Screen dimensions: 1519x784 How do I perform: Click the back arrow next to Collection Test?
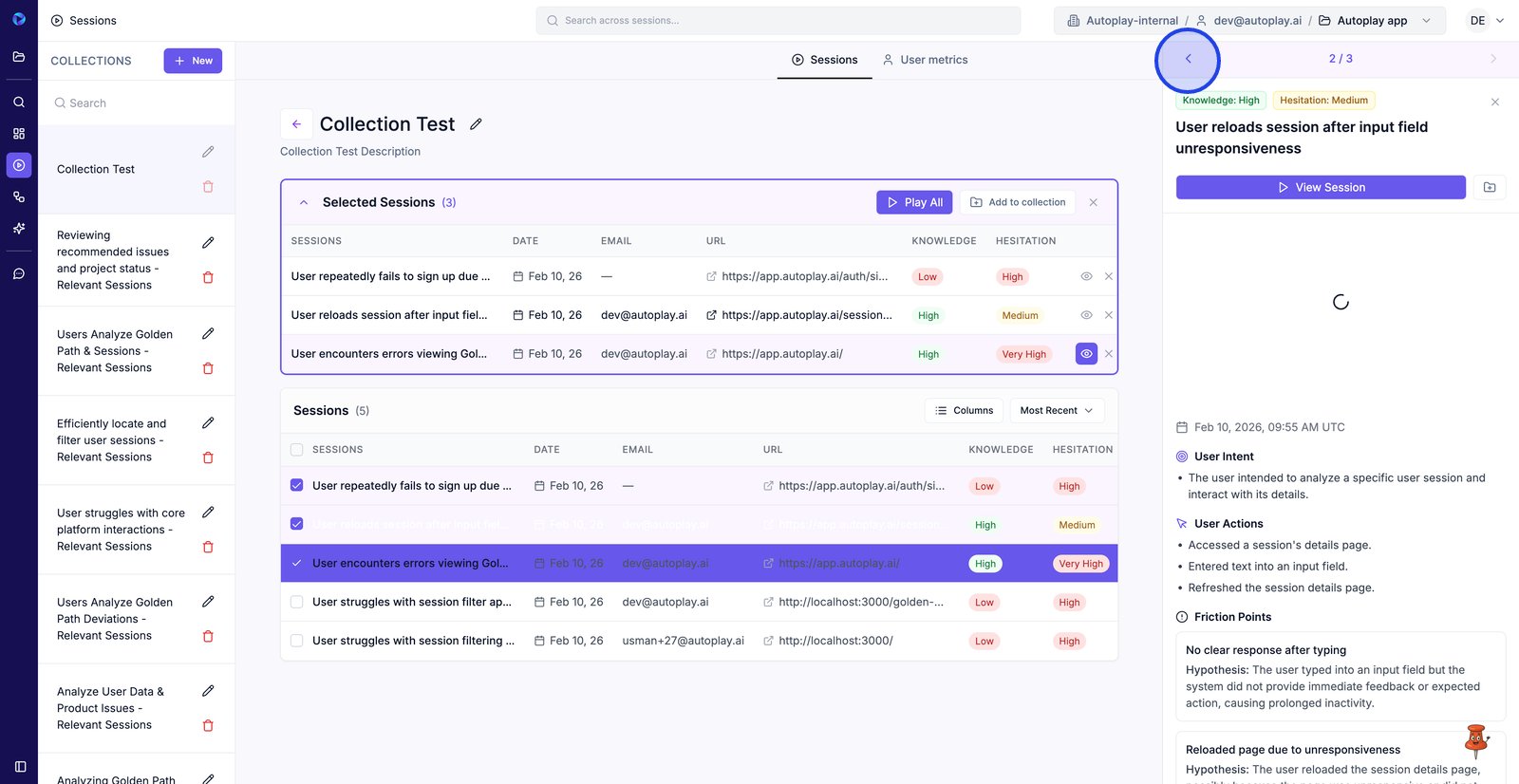pos(296,124)
